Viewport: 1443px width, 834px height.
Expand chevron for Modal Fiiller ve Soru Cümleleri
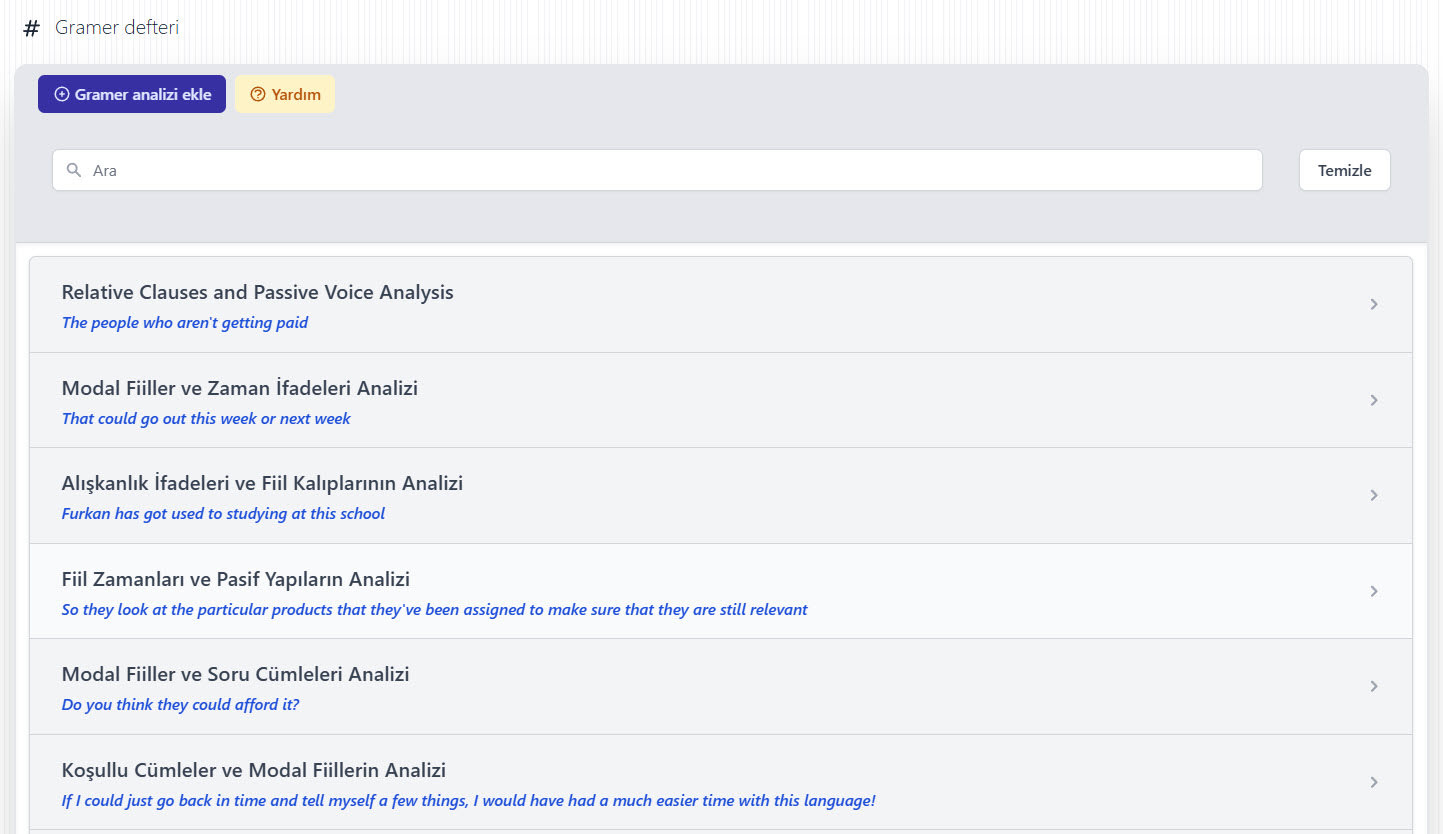[1374, 686]
